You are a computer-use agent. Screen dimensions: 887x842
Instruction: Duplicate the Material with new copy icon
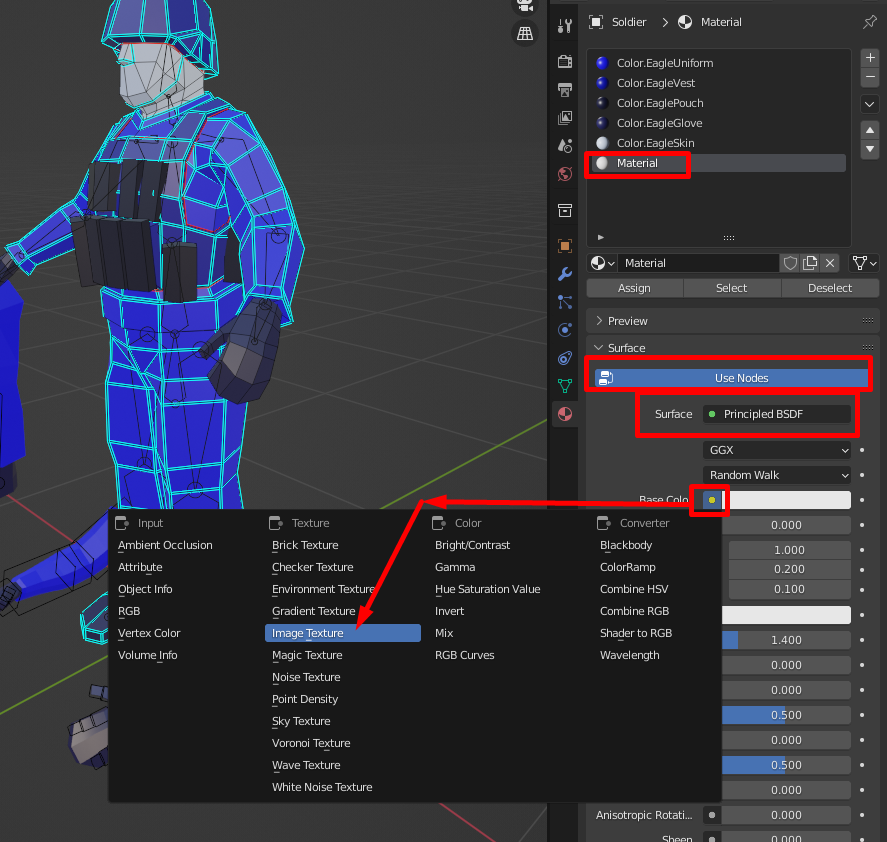point(810,263)
